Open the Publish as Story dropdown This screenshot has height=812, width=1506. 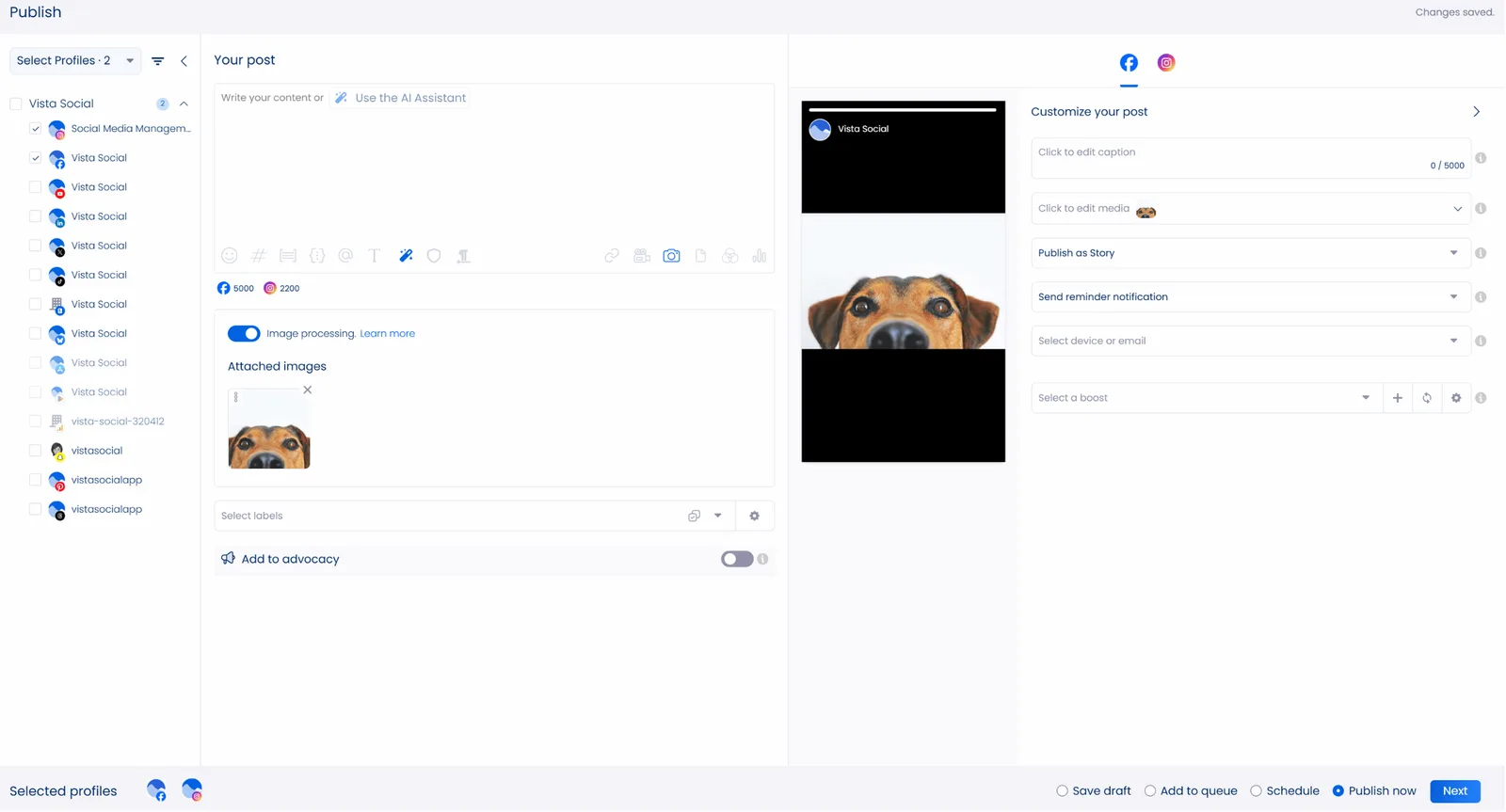(x=1248, y=253)
